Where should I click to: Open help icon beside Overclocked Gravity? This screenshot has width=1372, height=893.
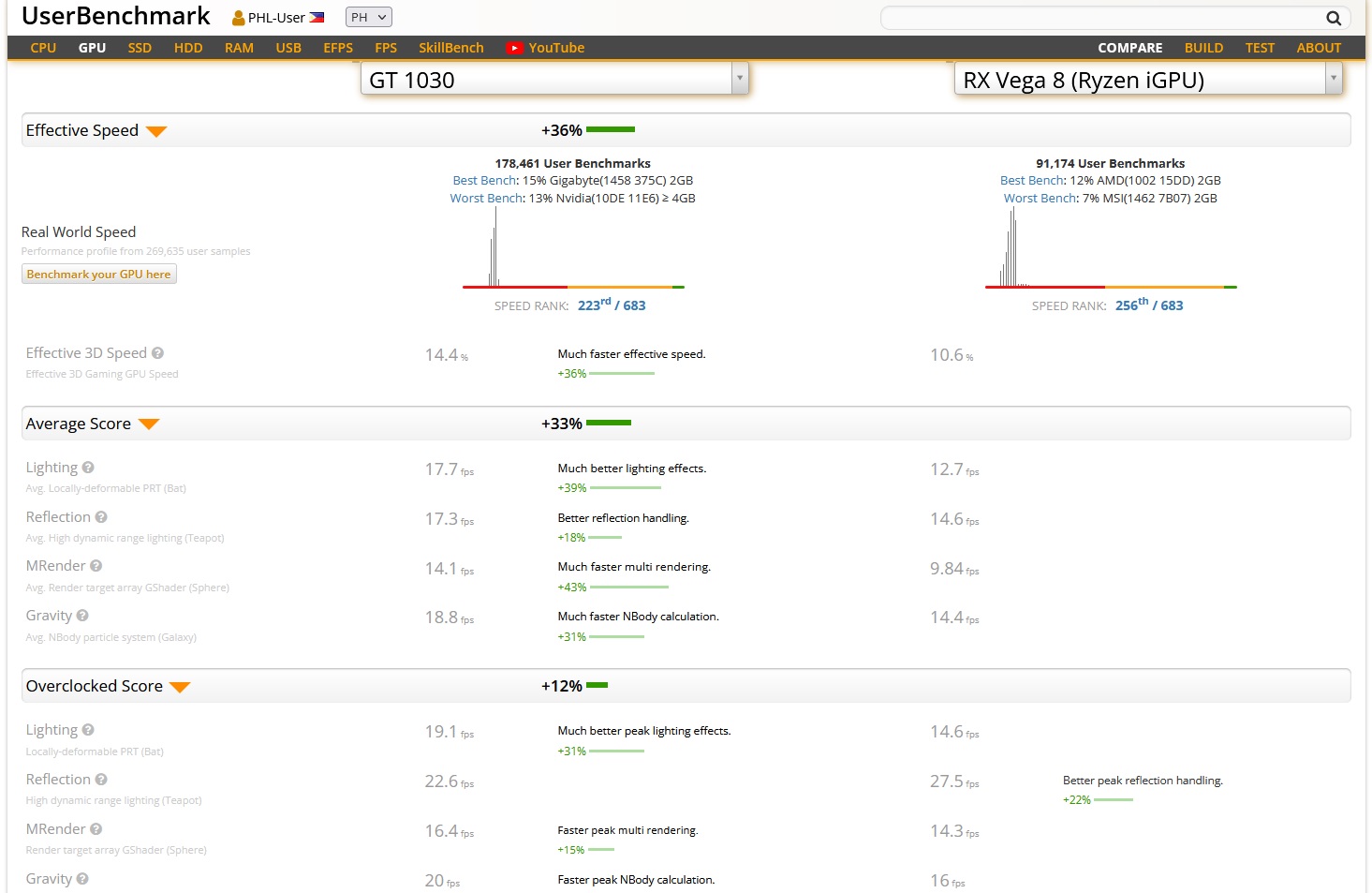(x=82, y=878)
